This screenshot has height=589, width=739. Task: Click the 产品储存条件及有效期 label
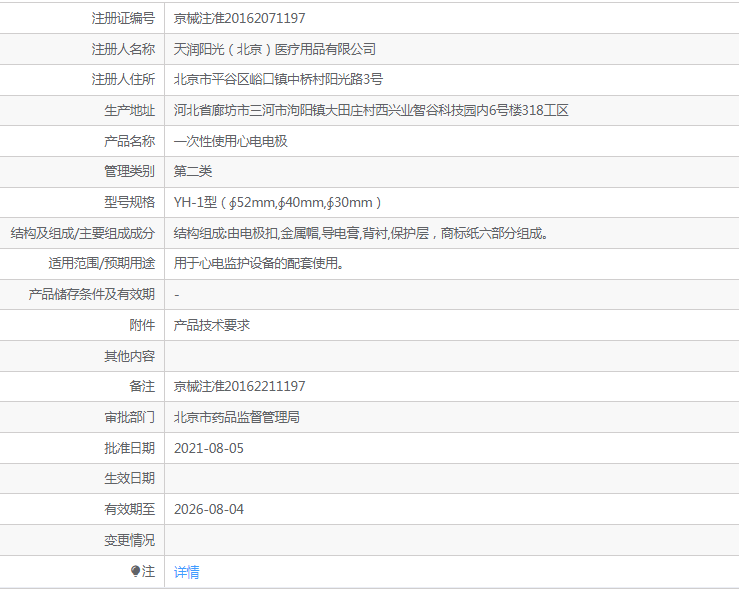(92, 294)
